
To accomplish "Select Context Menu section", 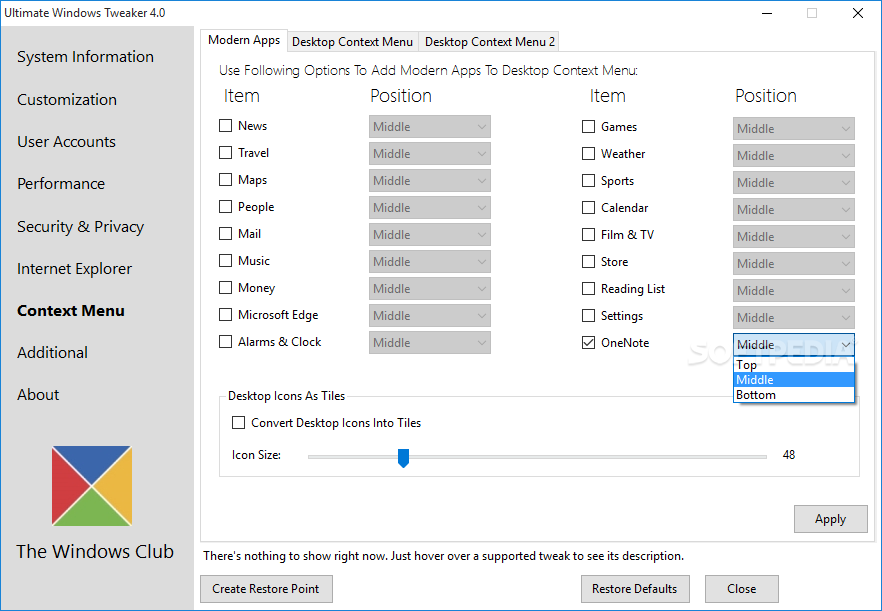I will tap(71, 311).
